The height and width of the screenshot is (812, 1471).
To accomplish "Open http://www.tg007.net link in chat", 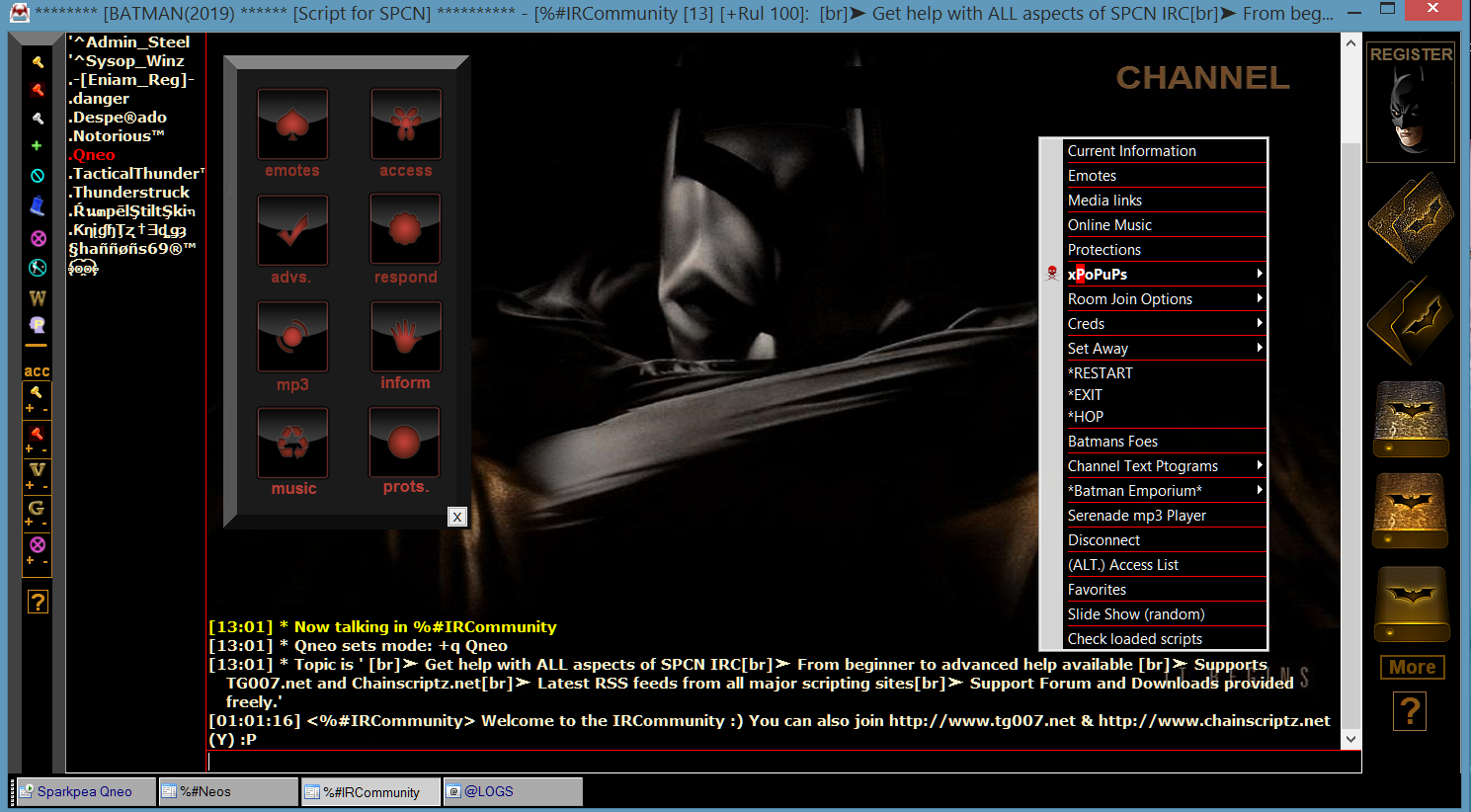I will (x=982, y=720).
